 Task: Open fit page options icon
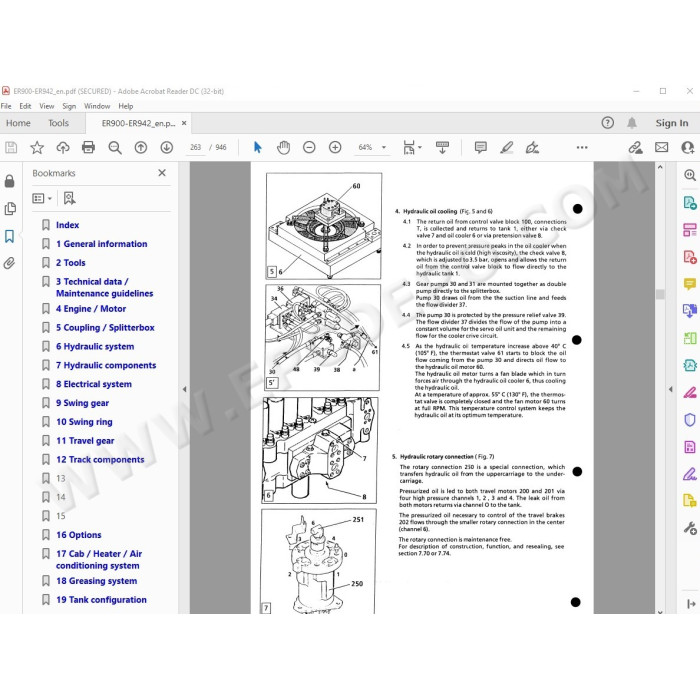412,147
